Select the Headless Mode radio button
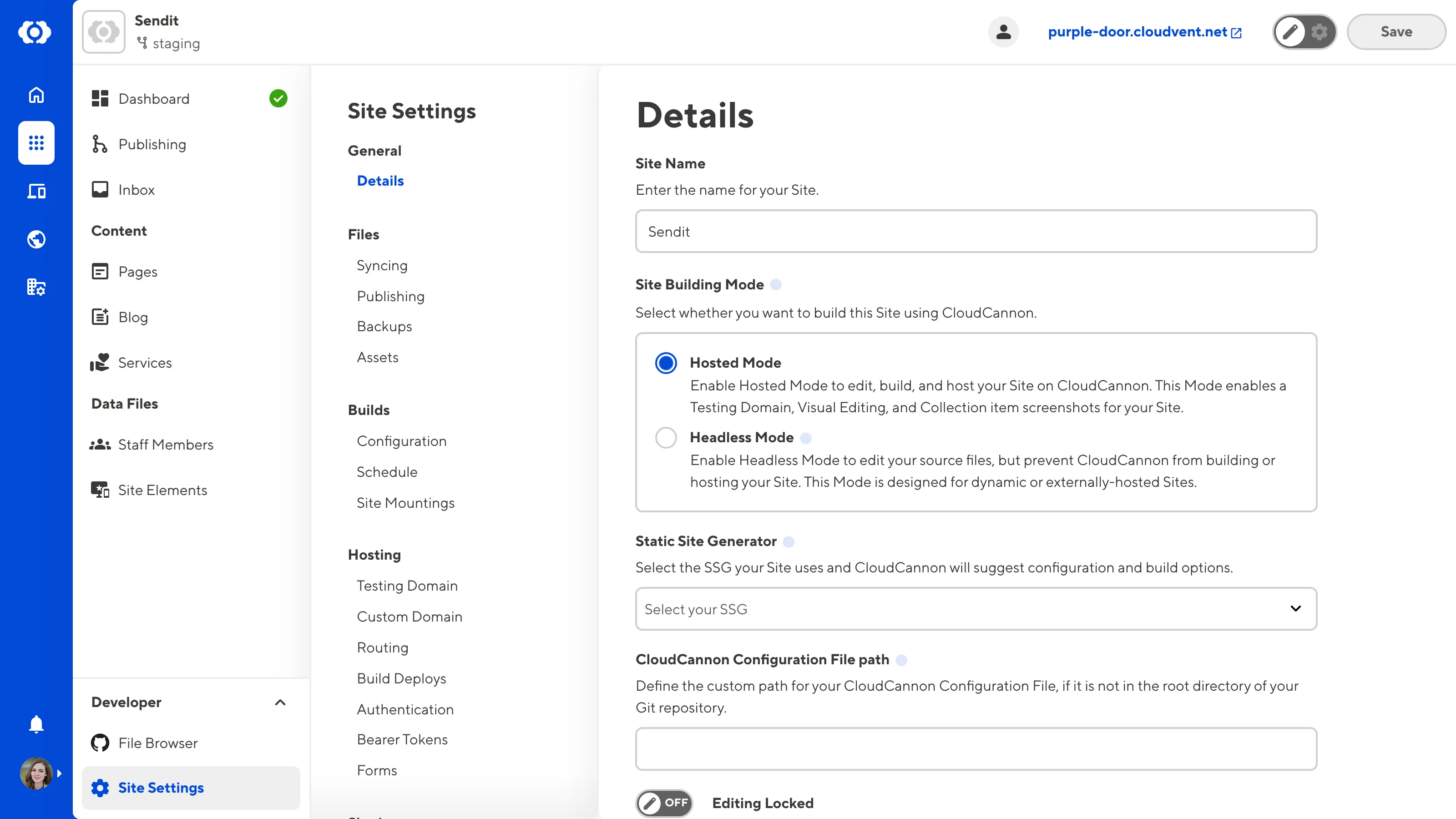 [x=666, y=437]
